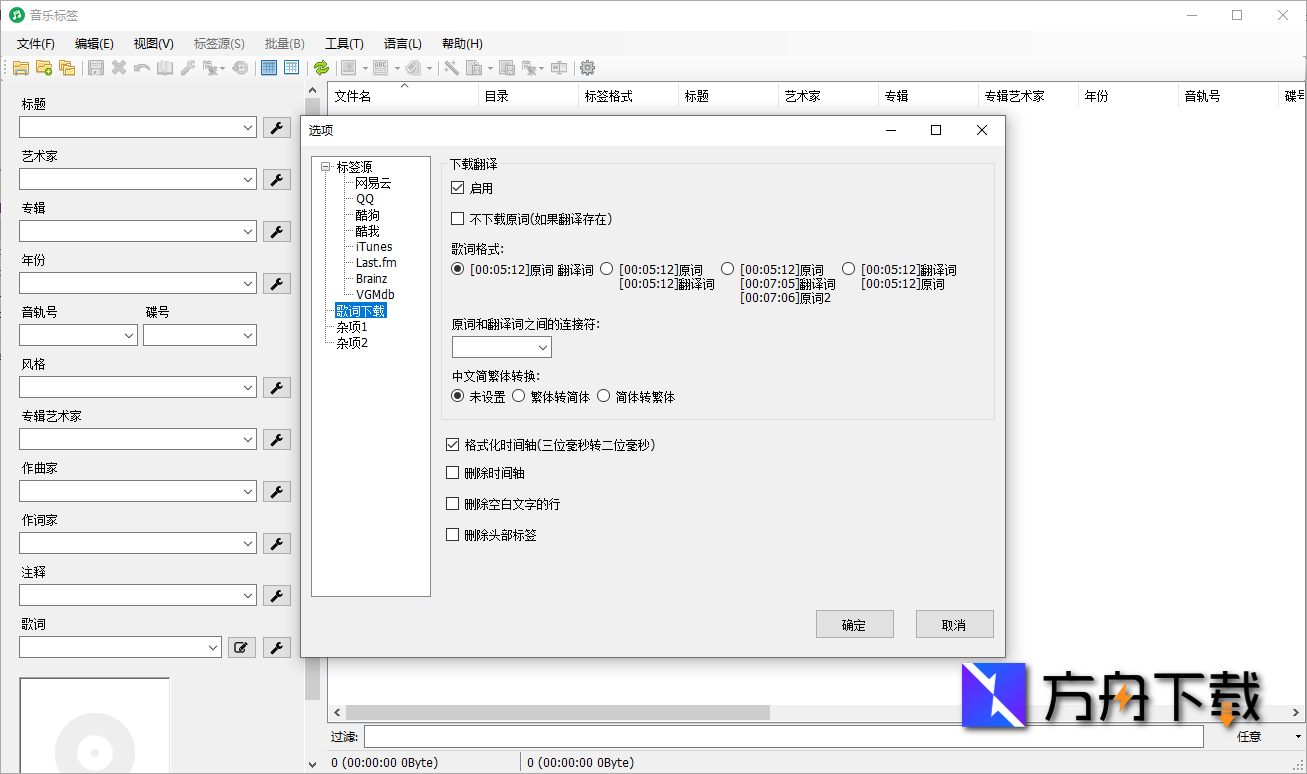This screenshot has width=1307, height=774.
Task: Open the add folder icon on toolbar
Action: tap(44, 67)
